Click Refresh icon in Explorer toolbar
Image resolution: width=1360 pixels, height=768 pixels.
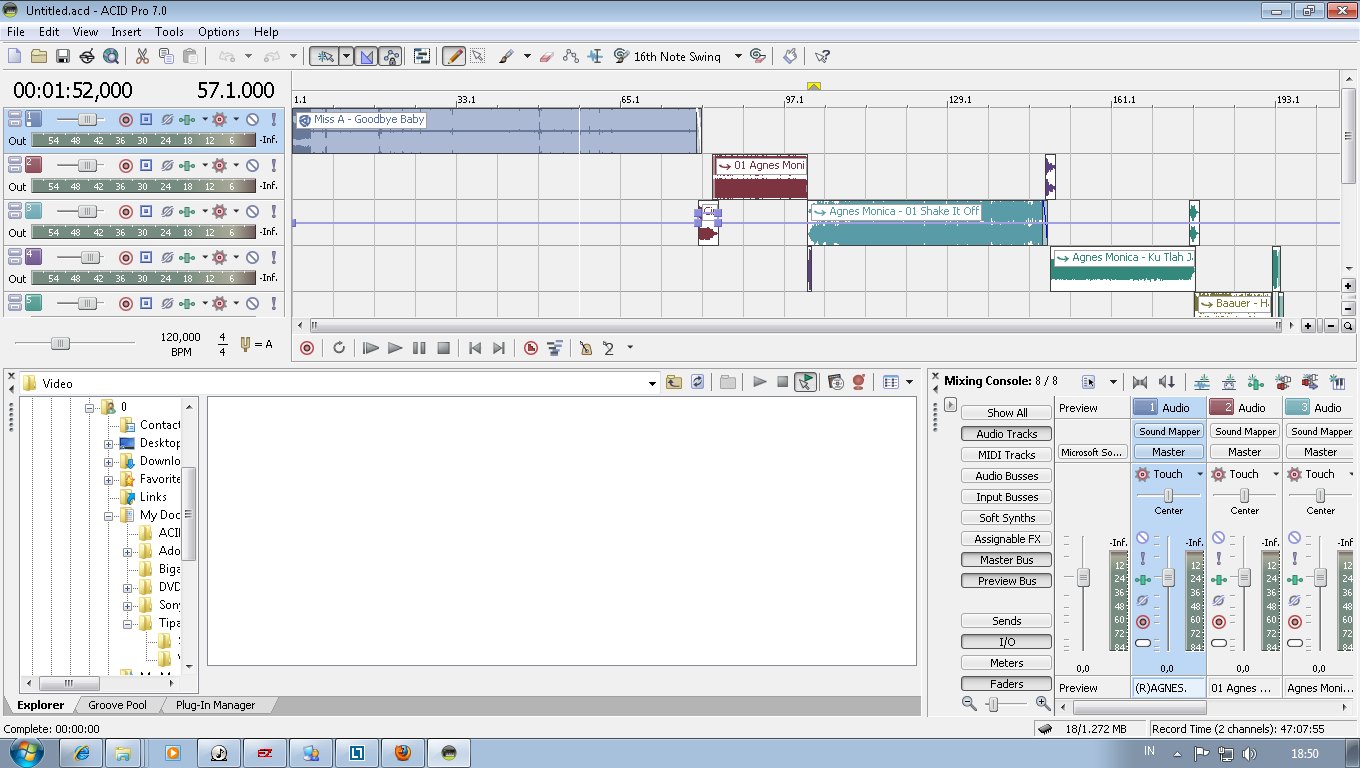point(697,382)
